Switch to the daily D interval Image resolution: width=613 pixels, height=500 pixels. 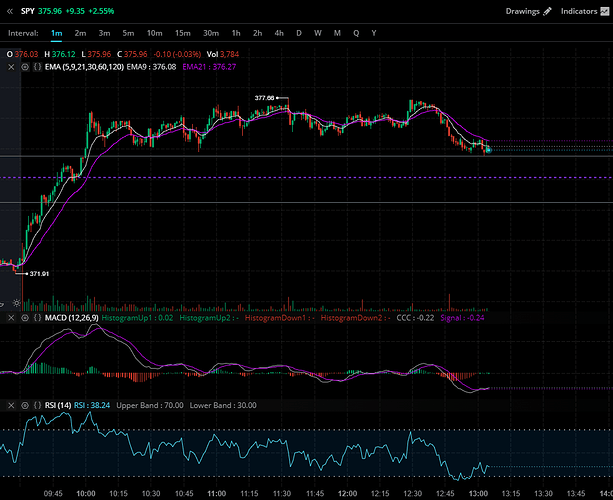click(x=299, y=33)
